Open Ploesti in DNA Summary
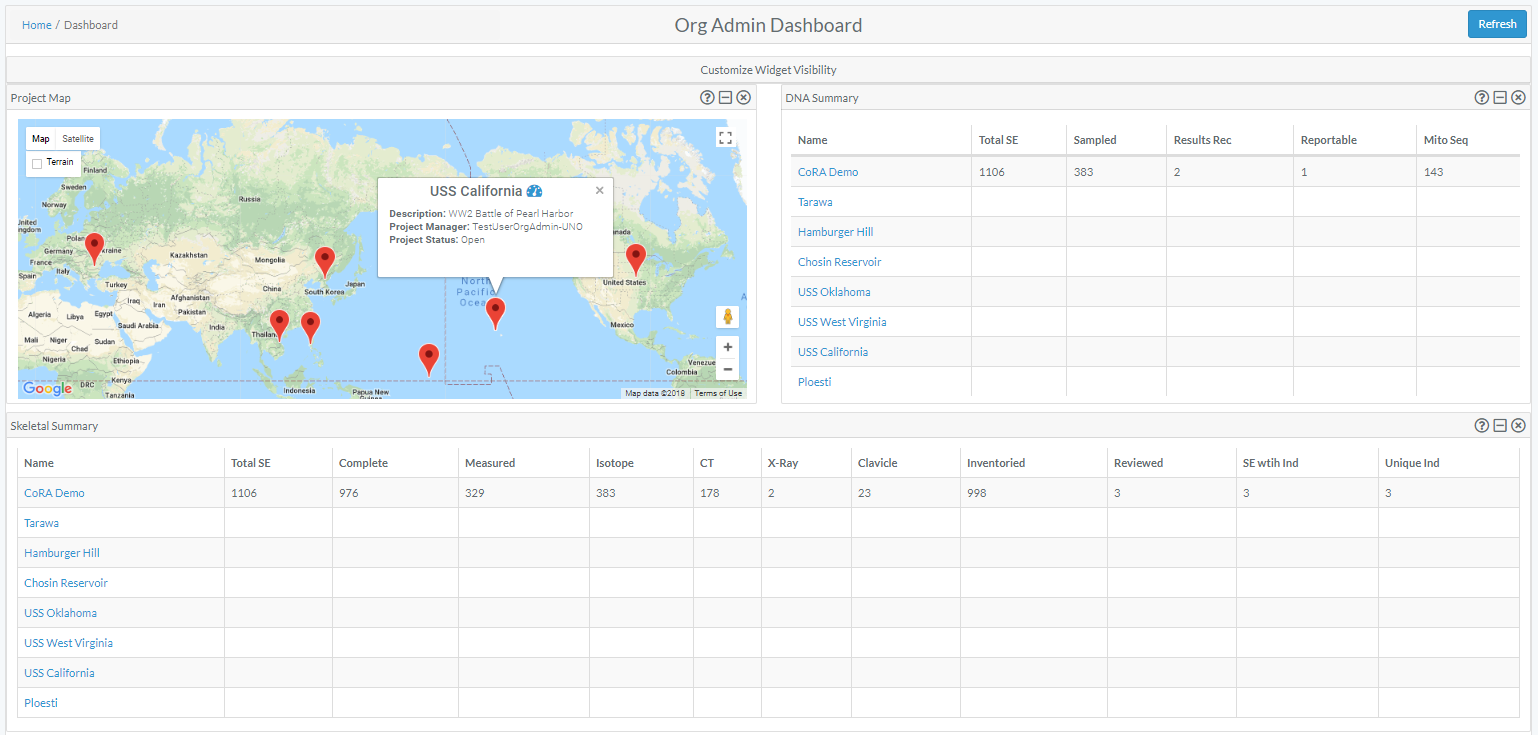The width and height of the screenshot is (1538, 735). 814,382
